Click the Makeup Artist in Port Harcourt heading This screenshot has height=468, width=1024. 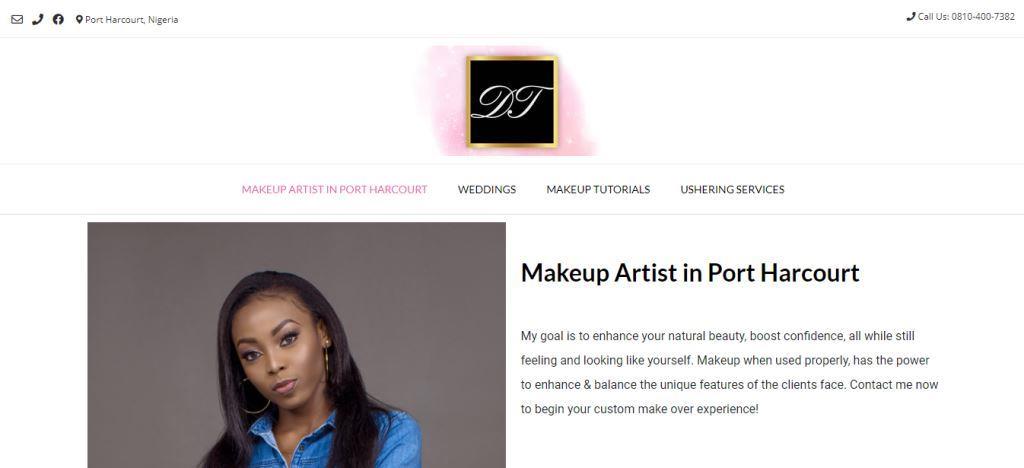tap(690, 273)
